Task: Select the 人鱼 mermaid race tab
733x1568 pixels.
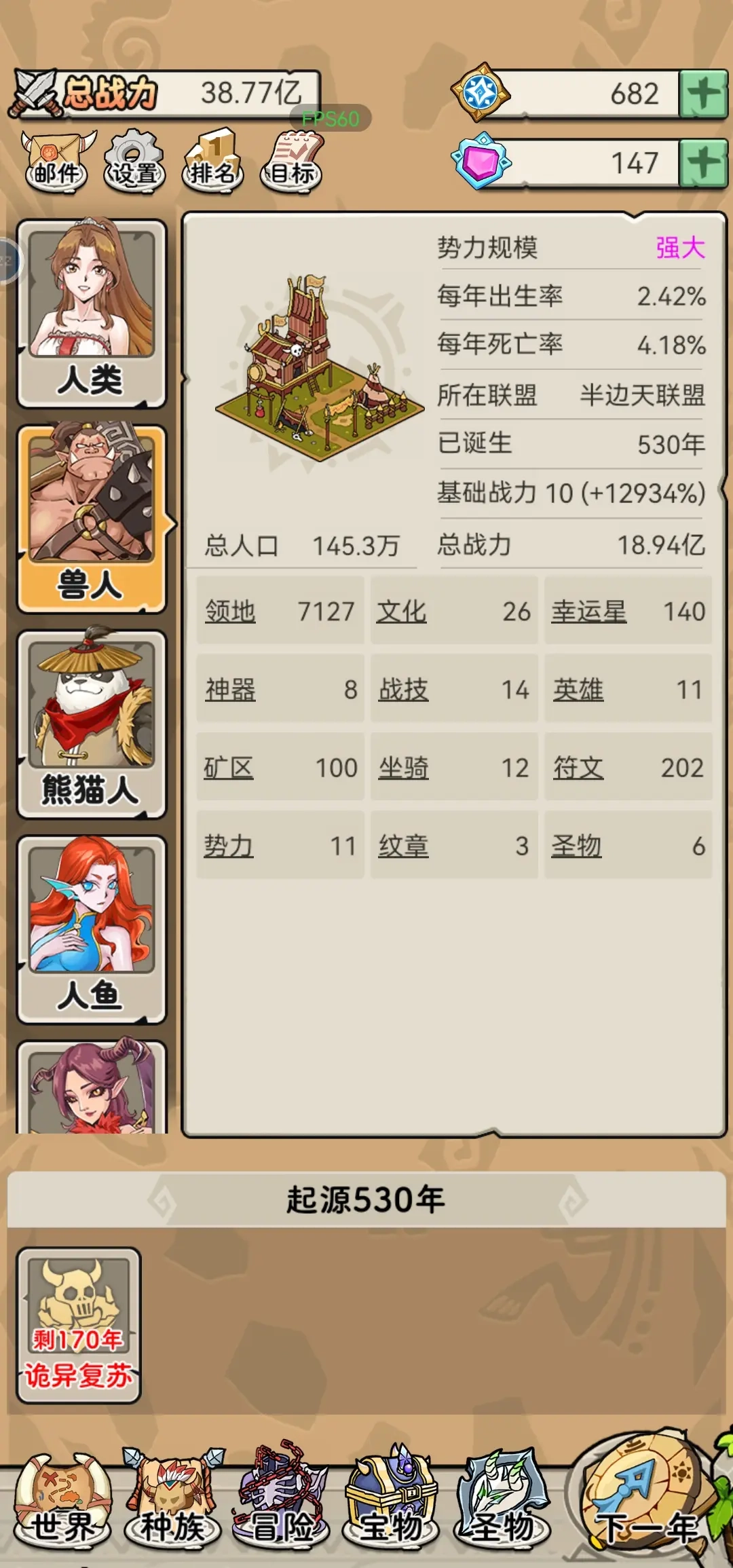Action: [x=91, y=929]
